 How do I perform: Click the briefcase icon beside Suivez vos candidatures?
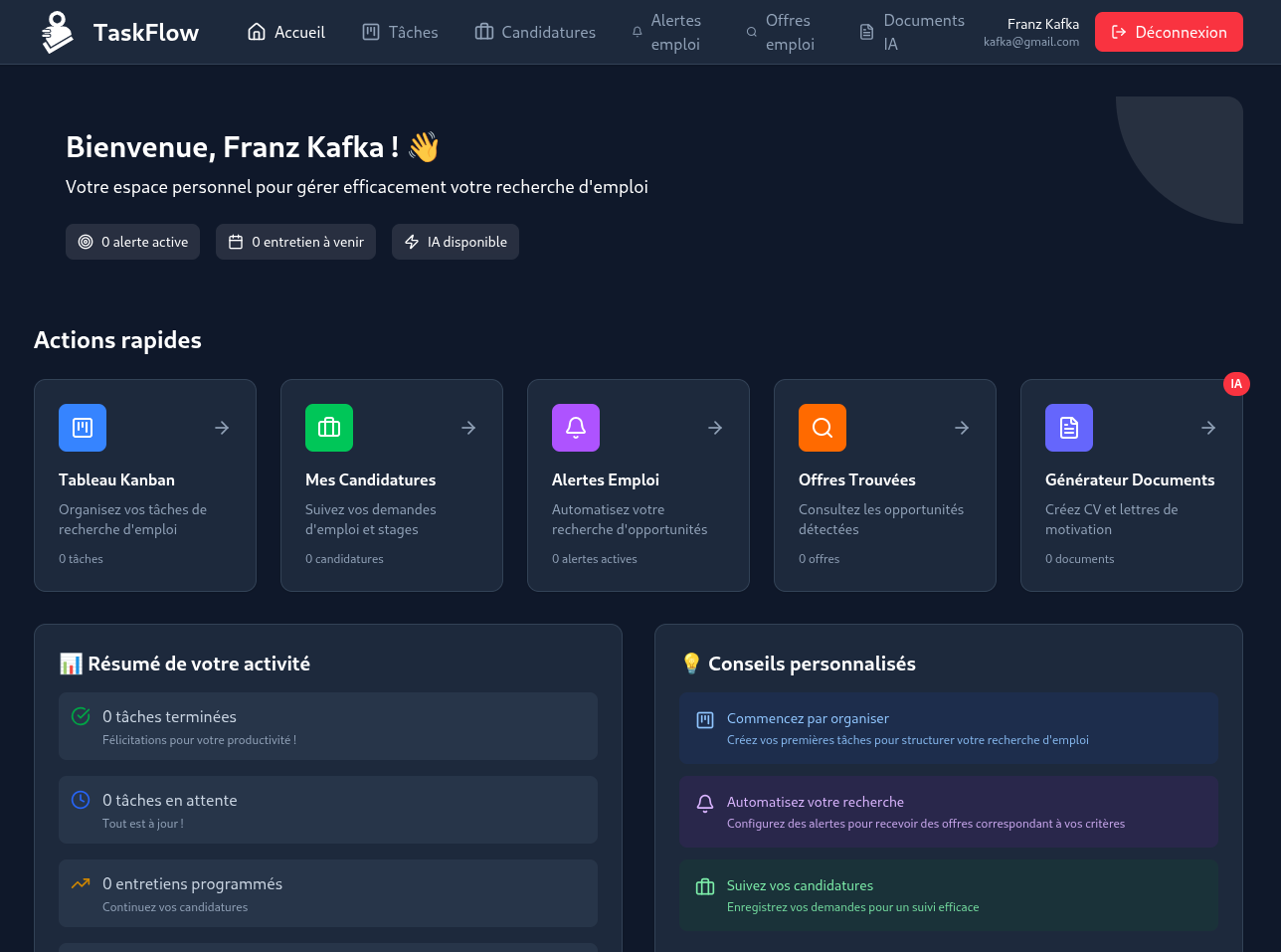[705, 887]
